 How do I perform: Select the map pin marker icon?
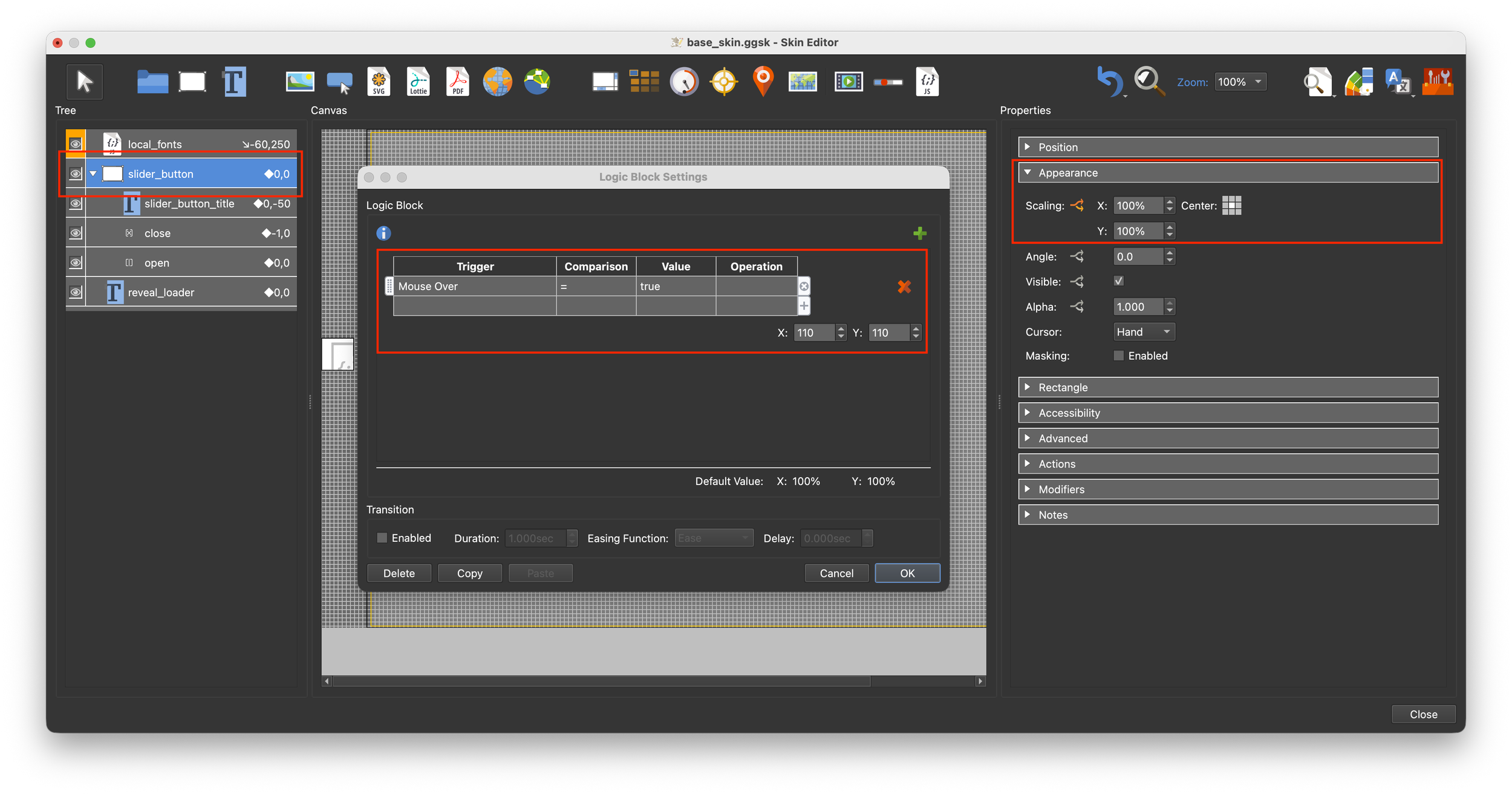point(763,81)
